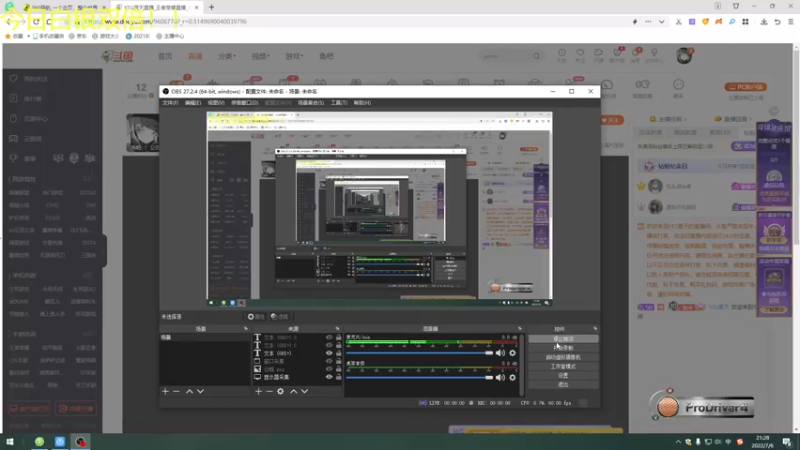Pop out the "场景" dock panel
The image size is (800, 450).
(246, 329)
